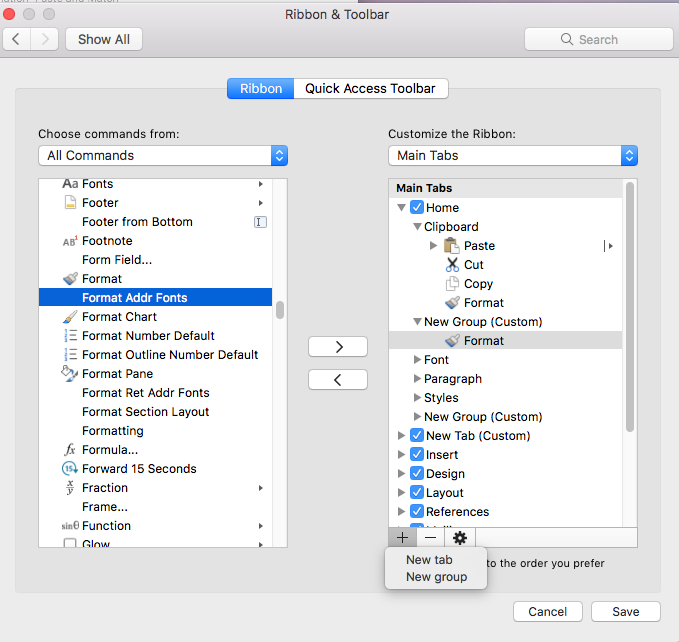Click the Show All button
679x642 pixels.
(104, 39)
